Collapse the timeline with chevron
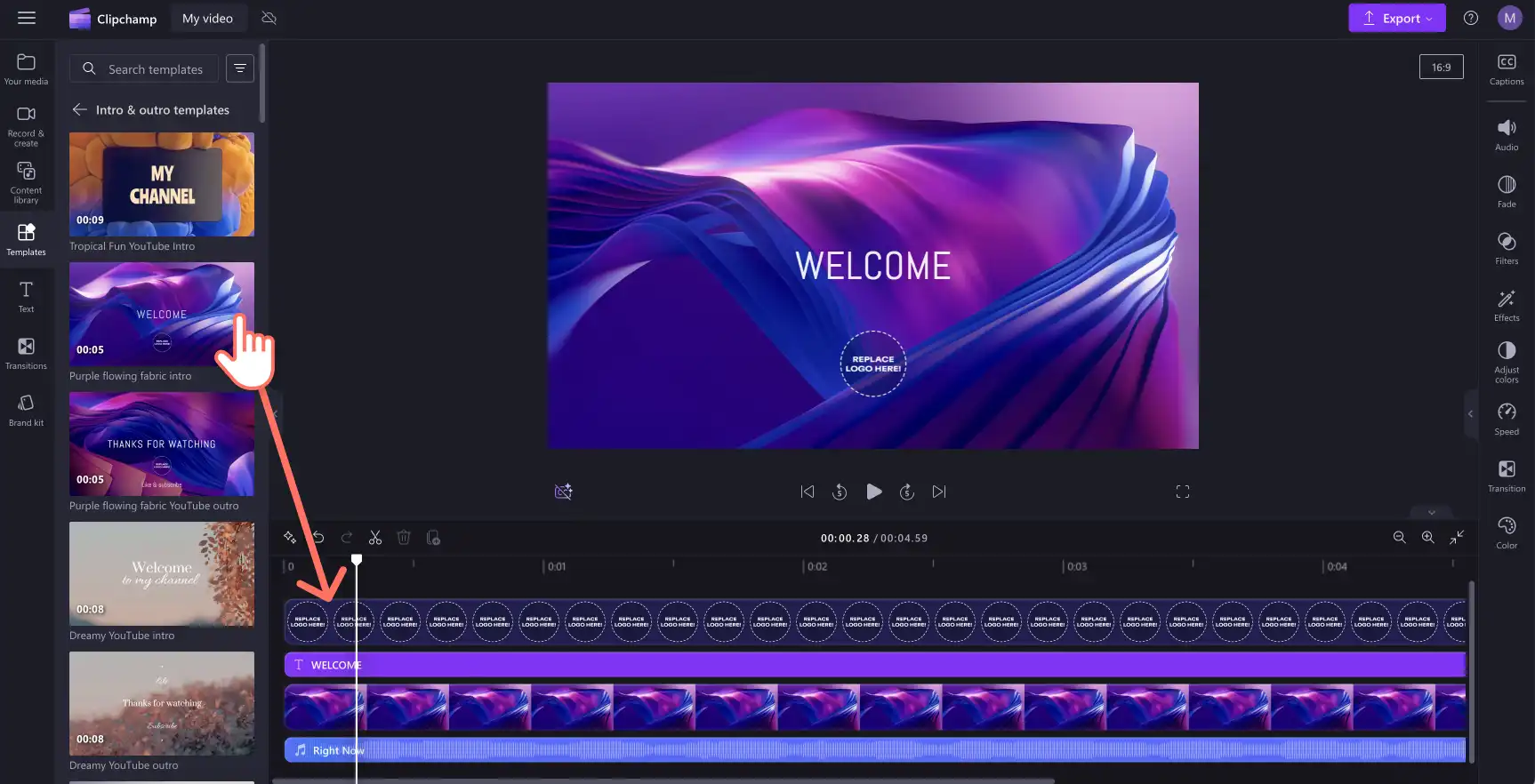The height and width of the screenshot is (784, 1535). click(x=1432, y=512)
